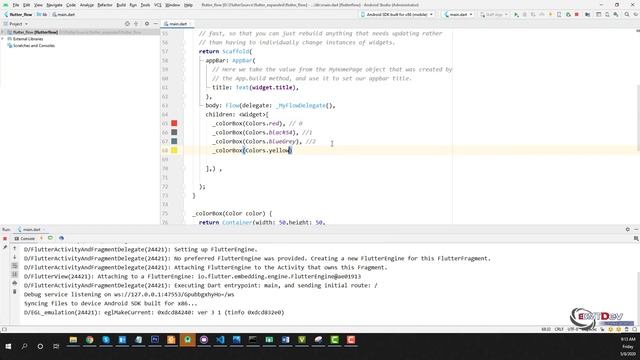Open Chrome from the taskbar
This screenshot has width=640, height=360.
coord(89,340)
